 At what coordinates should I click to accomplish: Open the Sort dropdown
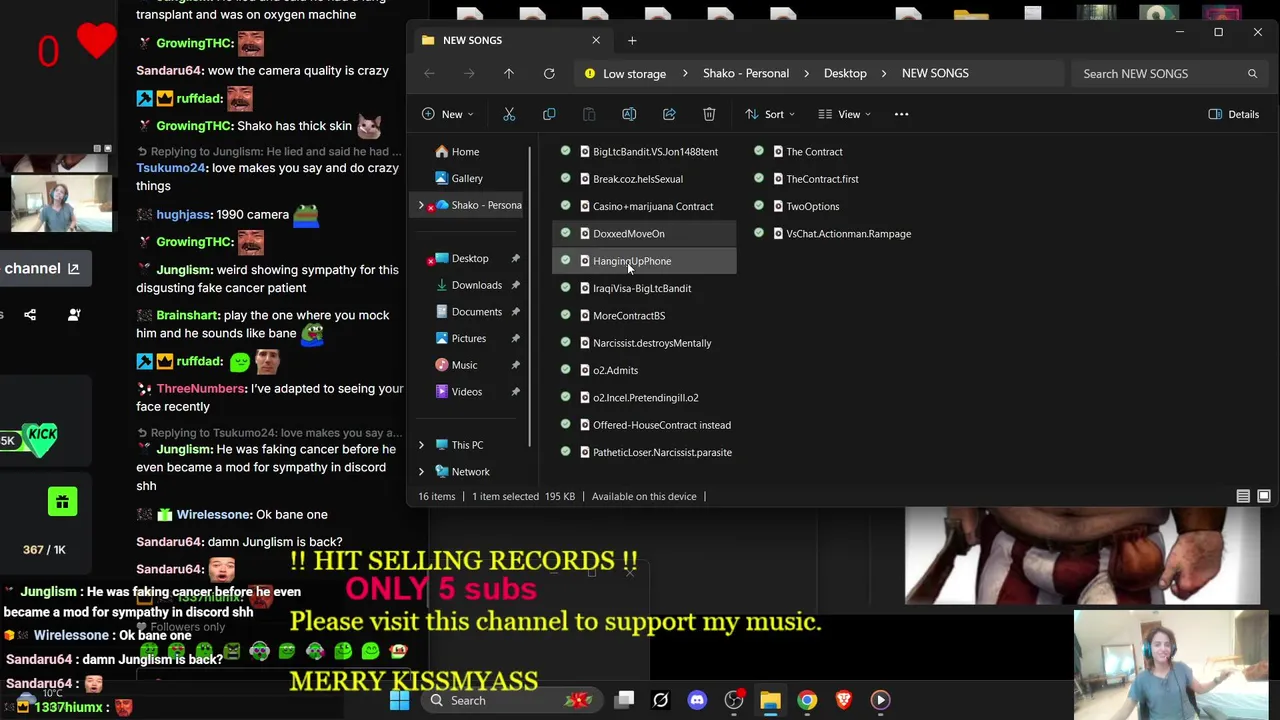coord(772,114)
